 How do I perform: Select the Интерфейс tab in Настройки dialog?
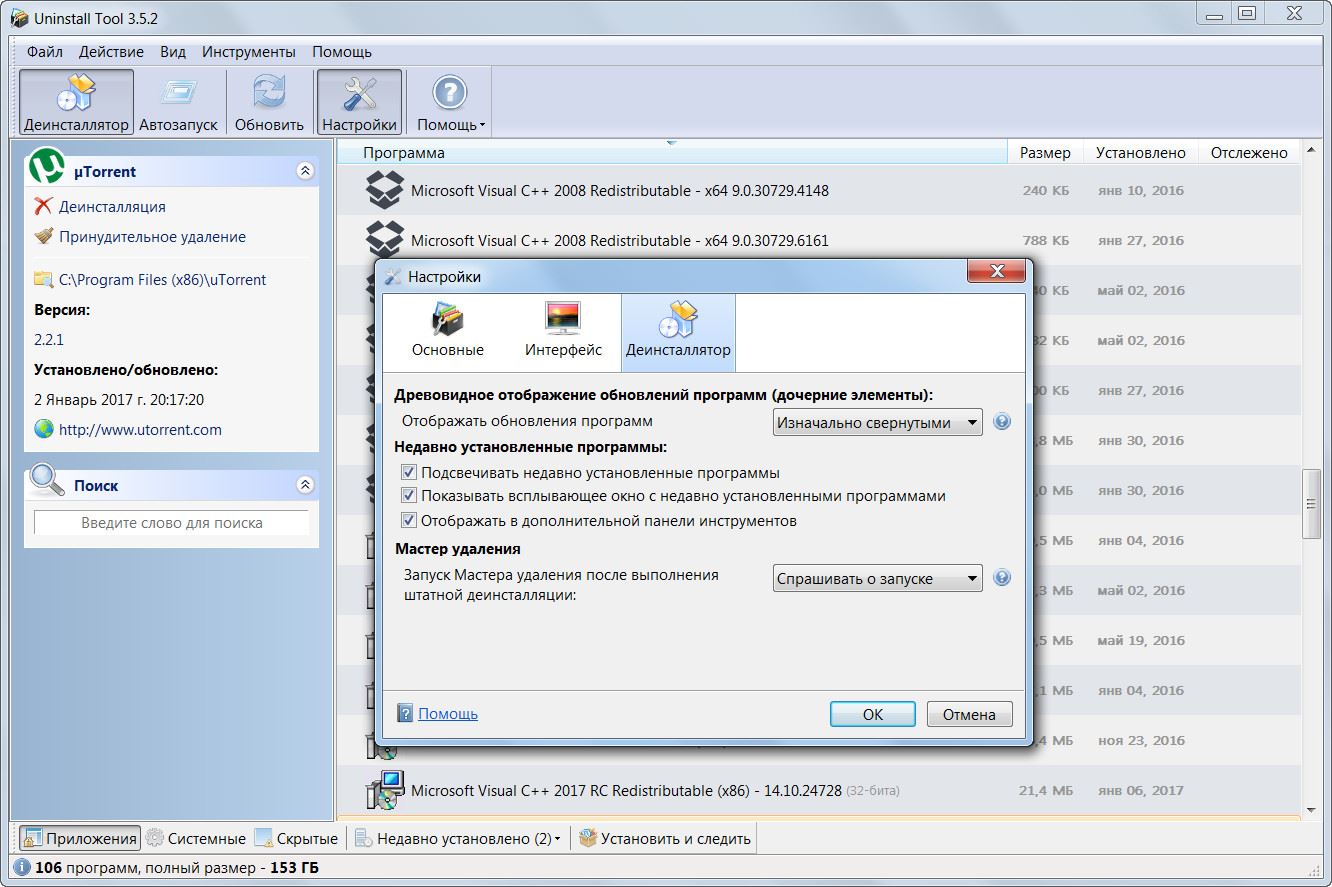pyautogui.click(x=564, y=332)
